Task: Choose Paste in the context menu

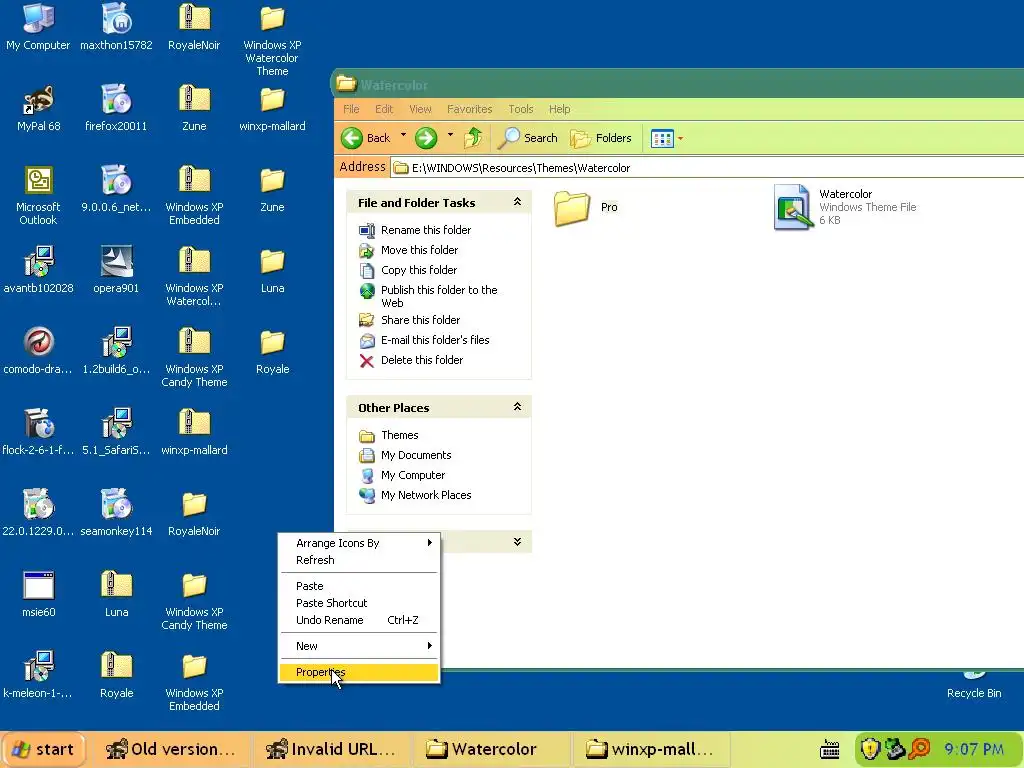Action: tap(359, 586)
